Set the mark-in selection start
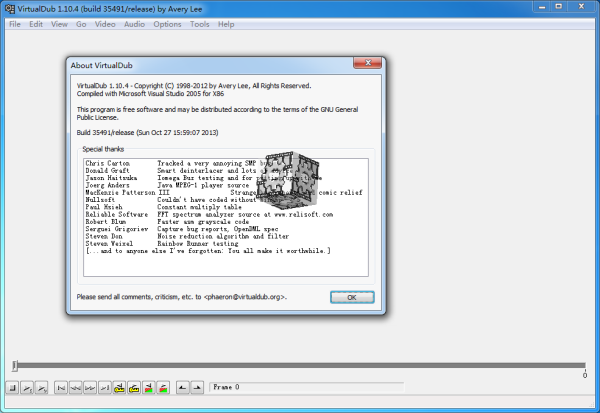Viewport: 600px width, 413px height. tap(183, 388)
